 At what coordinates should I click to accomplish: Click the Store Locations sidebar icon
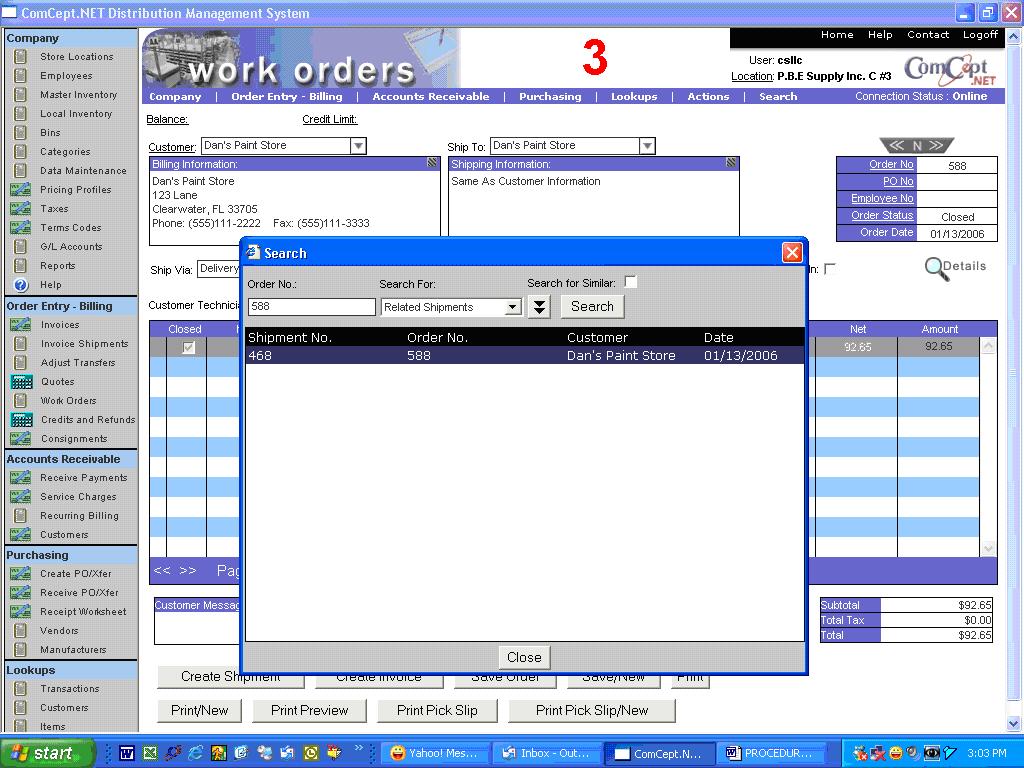[x=20, y=57]
